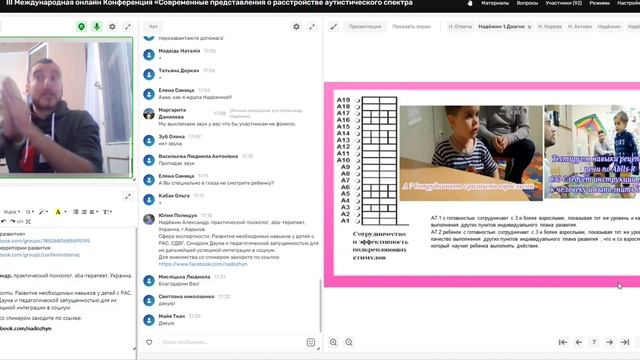640x360 pixels.
Task: Click the chat scrollbar
Action: coord(320,306)
